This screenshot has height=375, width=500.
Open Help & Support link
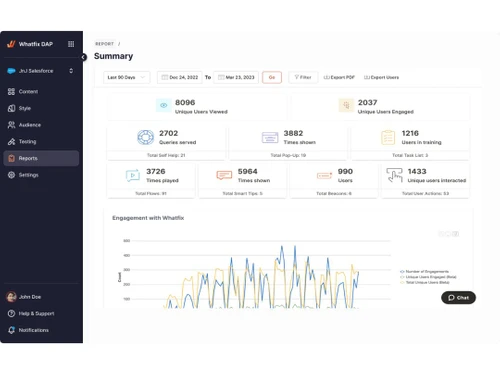[x=36, y=313]
